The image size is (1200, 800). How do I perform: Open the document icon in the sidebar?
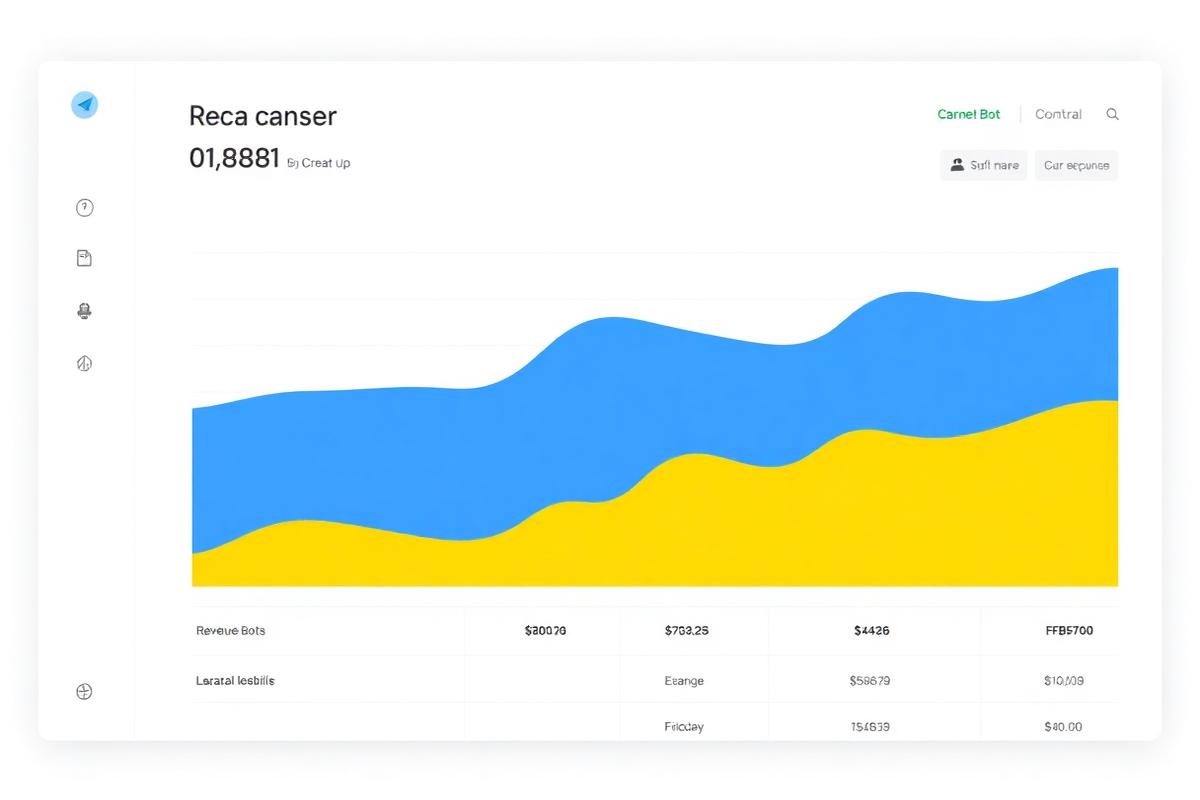point(84,258)
